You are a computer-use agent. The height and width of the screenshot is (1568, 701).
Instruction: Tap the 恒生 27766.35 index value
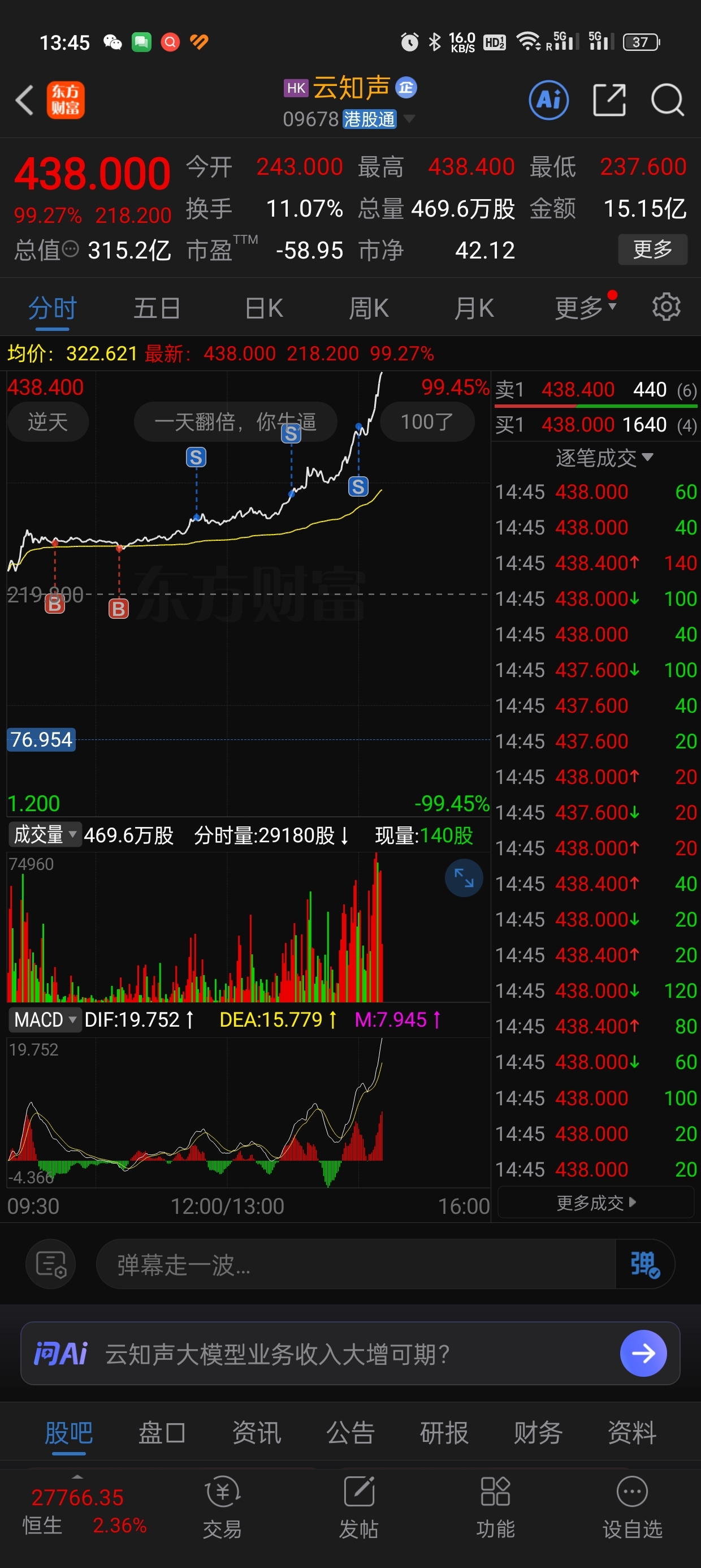point(77,1497)
